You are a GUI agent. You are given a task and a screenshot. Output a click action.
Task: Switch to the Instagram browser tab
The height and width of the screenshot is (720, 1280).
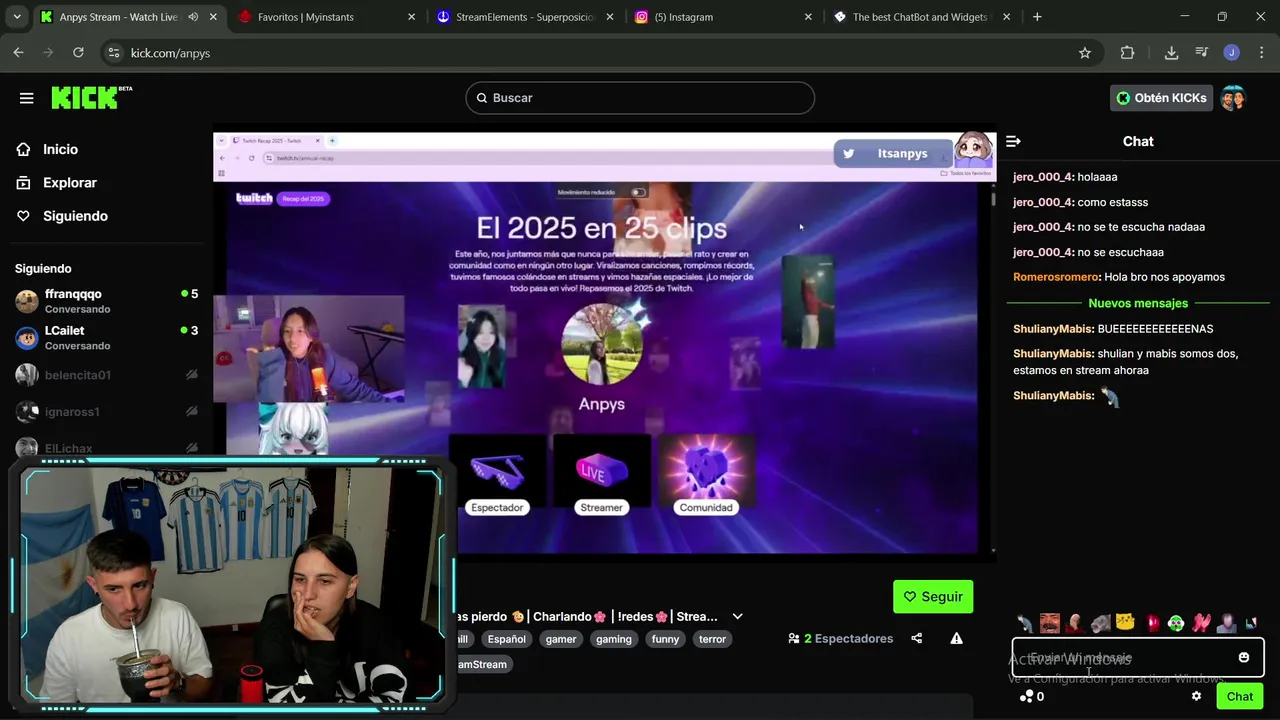(724, 17)
